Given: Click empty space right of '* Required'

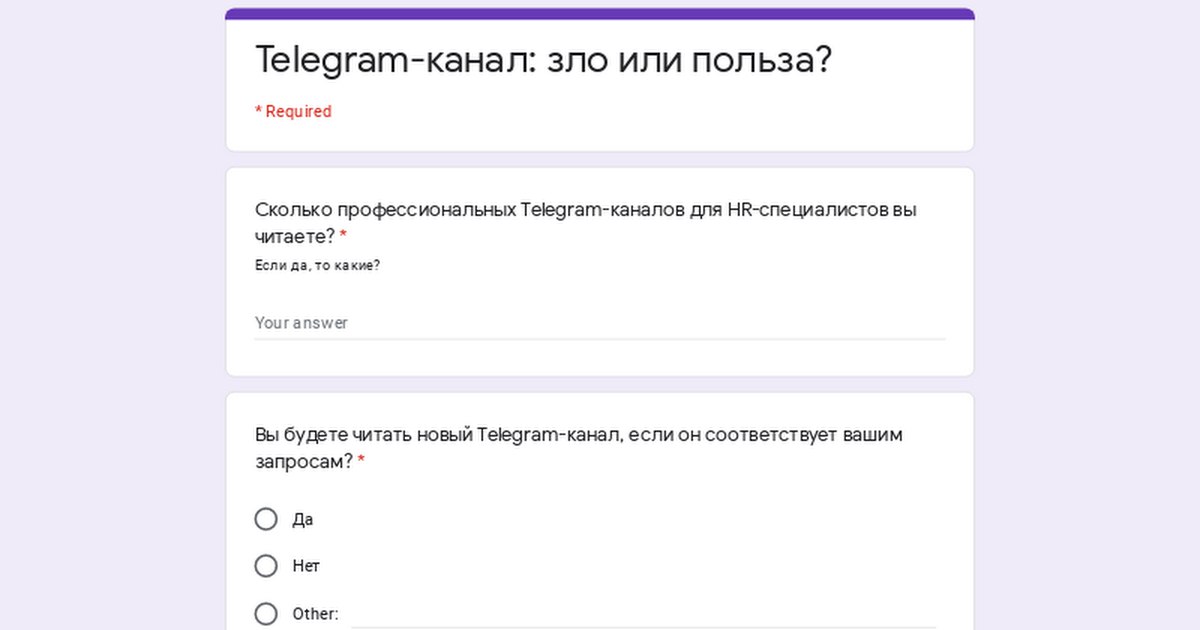Looking at the screenshot, I should (650, 111).
